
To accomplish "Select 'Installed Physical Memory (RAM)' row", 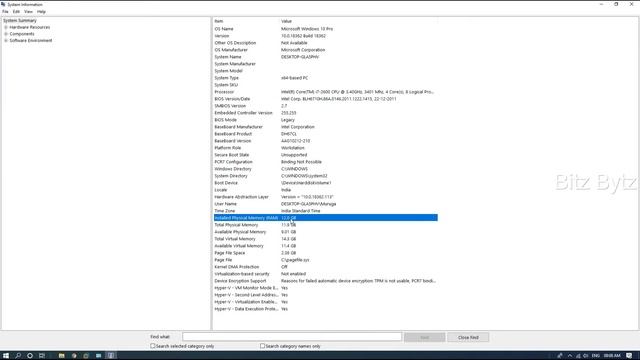I will coord(325,218).
